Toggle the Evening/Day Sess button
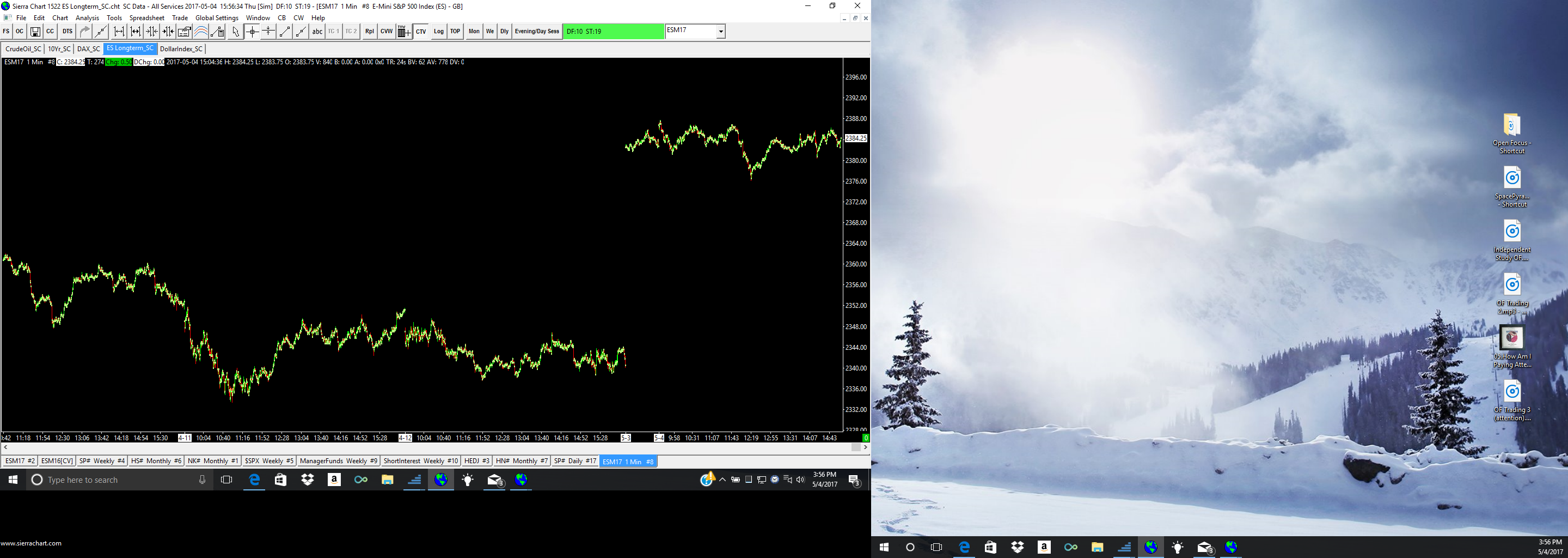The height and width of the screenshot is (558, 1568). pos(537,32)
